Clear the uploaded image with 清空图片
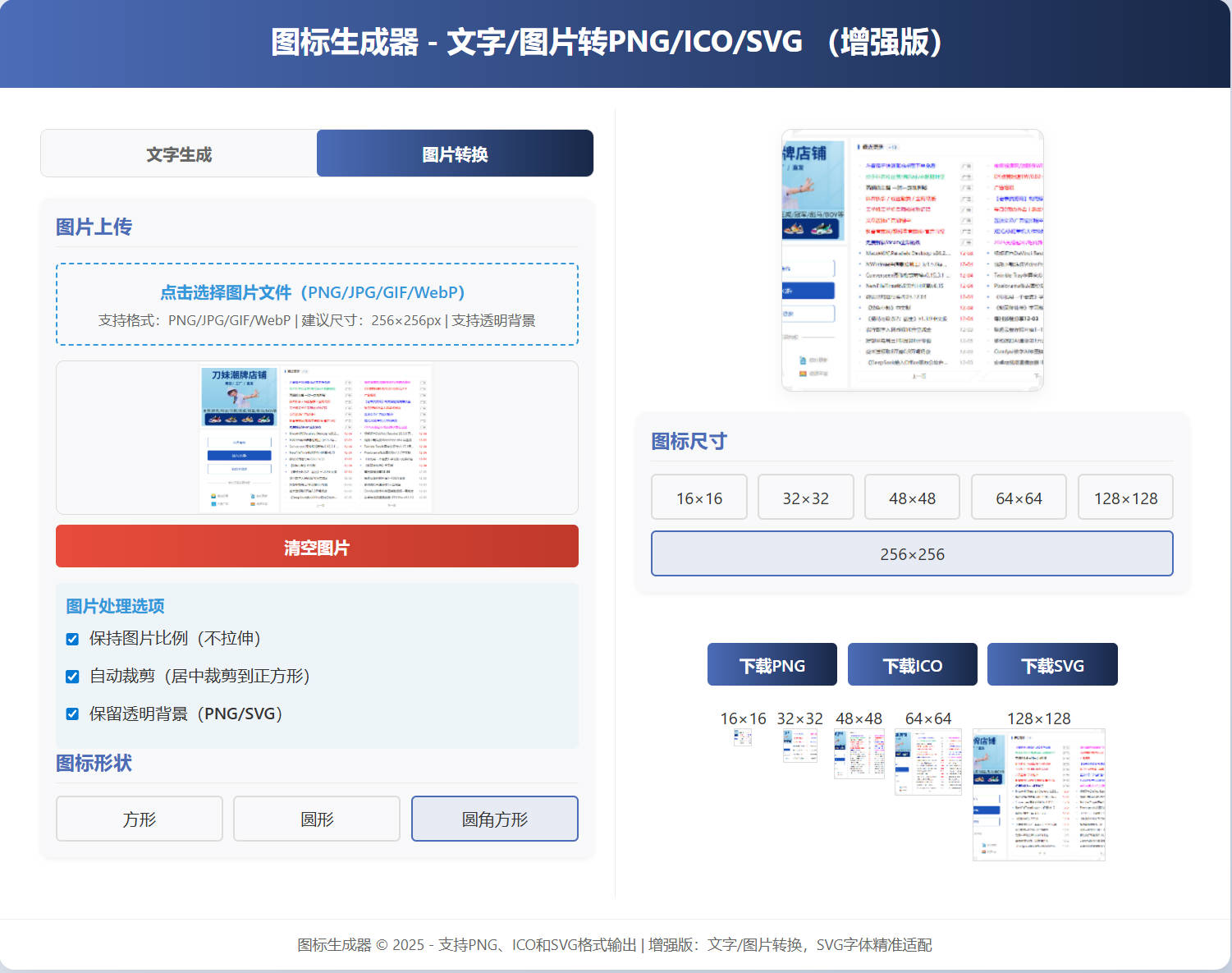Screen dimensions: 1232x973 317,546
